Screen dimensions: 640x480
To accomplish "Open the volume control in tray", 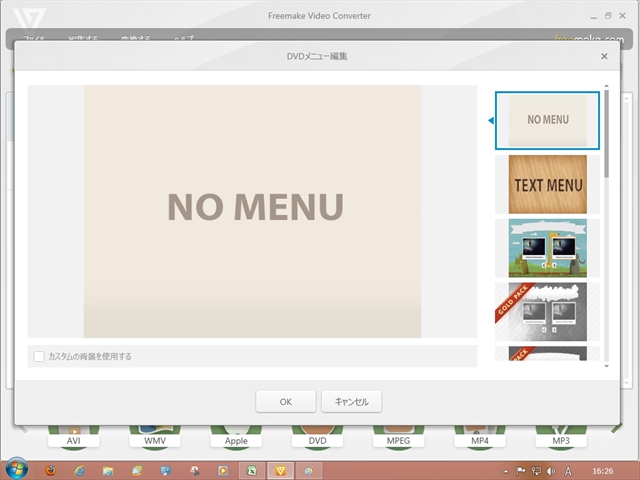I will click(552, 469).
